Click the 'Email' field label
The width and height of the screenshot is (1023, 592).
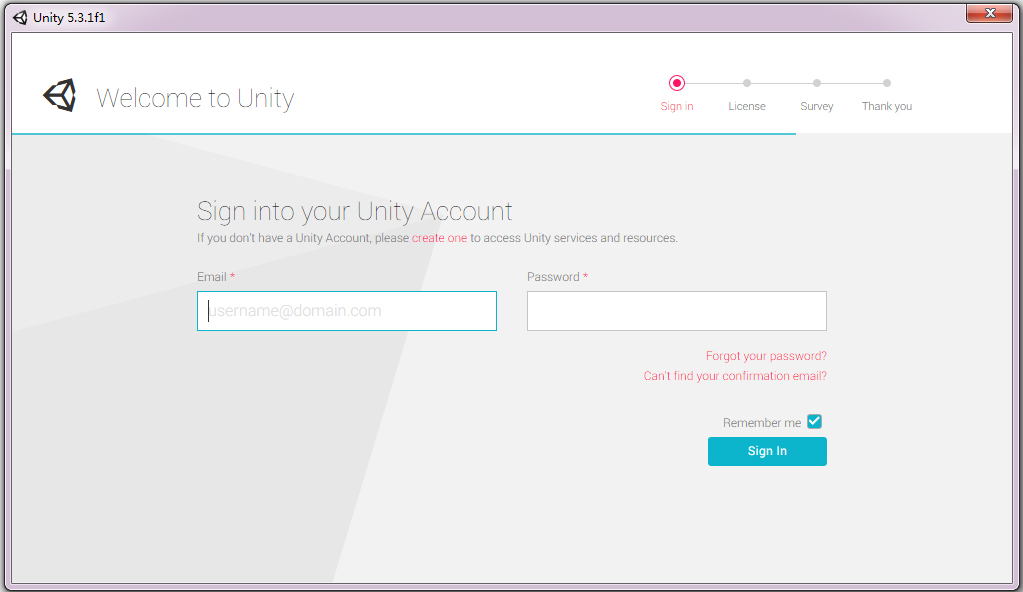212,277
